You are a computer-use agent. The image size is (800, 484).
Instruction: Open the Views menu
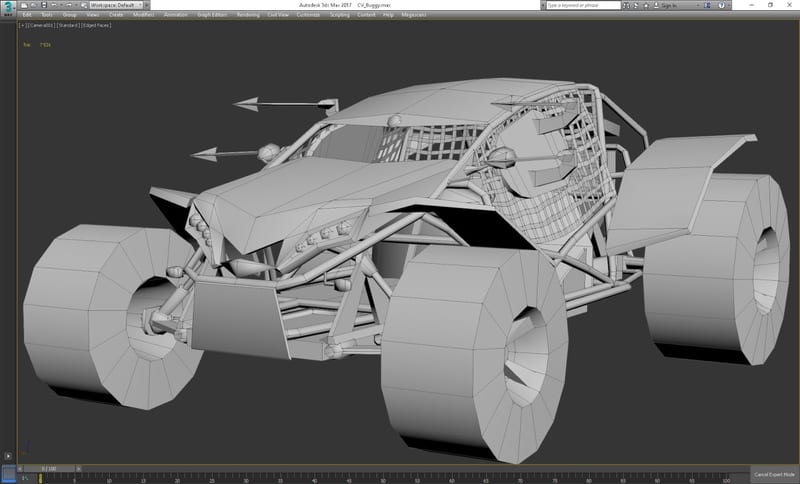click(x=93, y=15)
